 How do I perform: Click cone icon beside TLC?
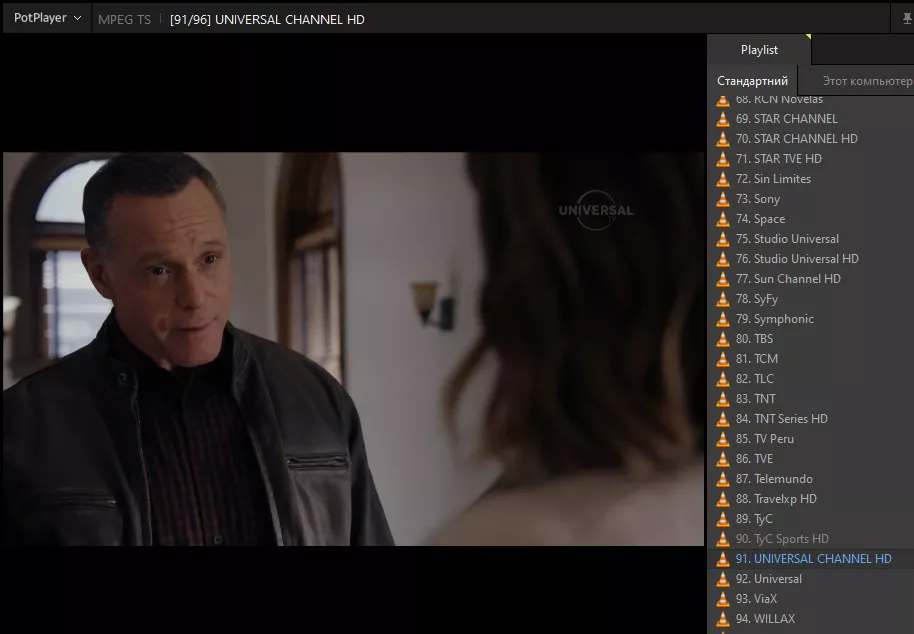(723, 379)
